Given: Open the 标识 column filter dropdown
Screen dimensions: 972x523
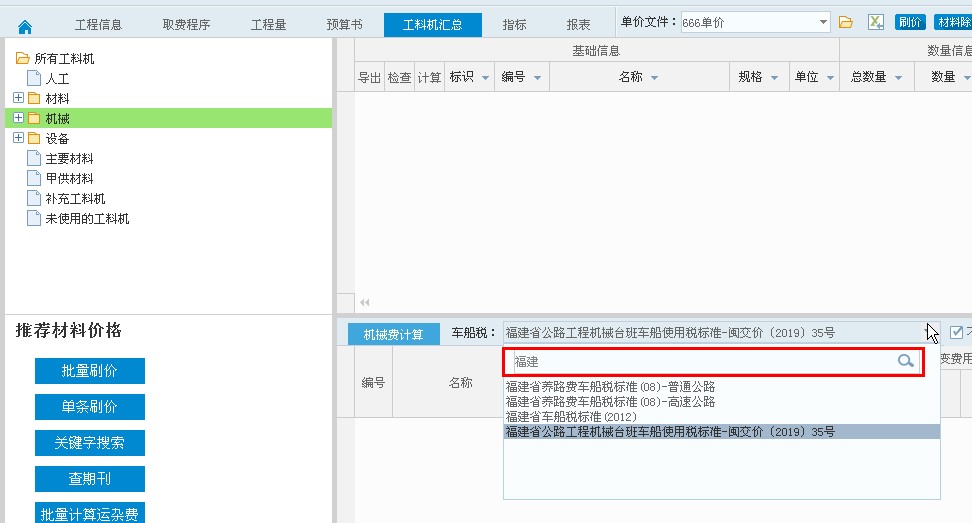Looking at the screenshot, I should [485, 77].
